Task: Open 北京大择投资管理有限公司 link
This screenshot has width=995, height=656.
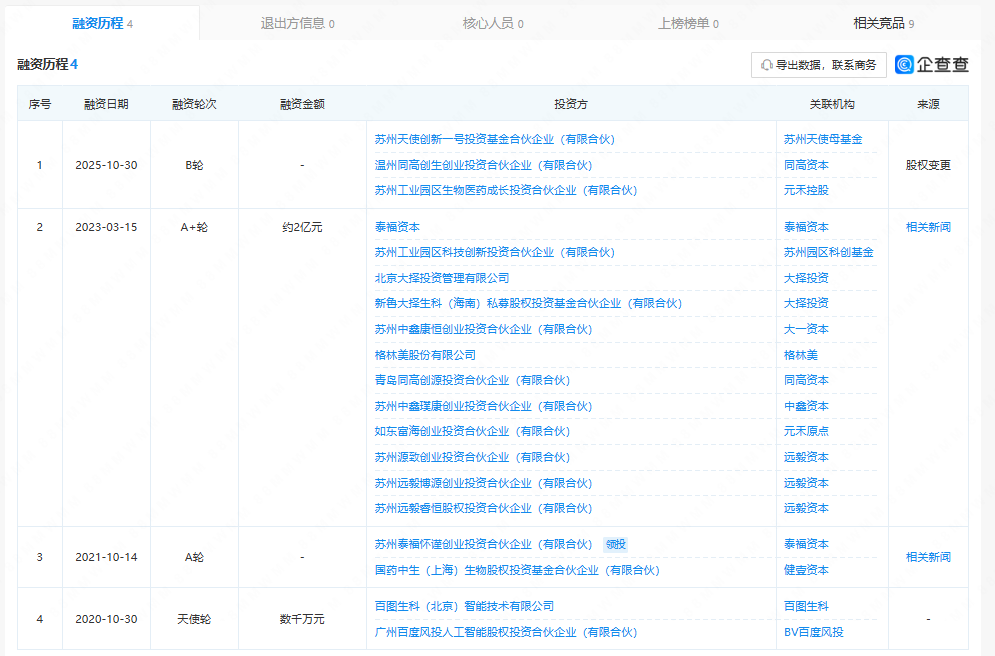Action: point(442,278)
